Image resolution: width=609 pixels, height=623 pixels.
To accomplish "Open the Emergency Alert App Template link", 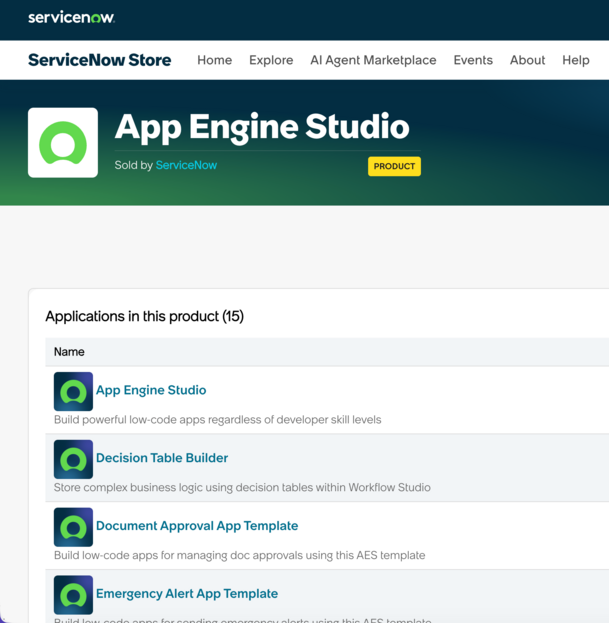I will [187, 594].
